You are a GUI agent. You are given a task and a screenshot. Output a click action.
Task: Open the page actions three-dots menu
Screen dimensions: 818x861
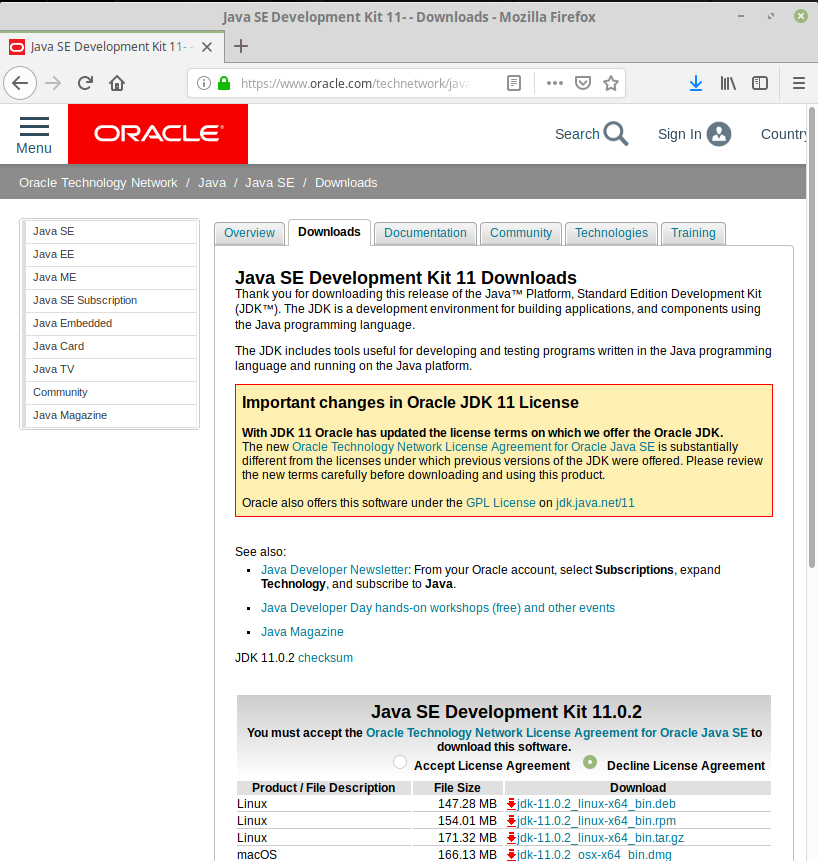click(555, 83)
